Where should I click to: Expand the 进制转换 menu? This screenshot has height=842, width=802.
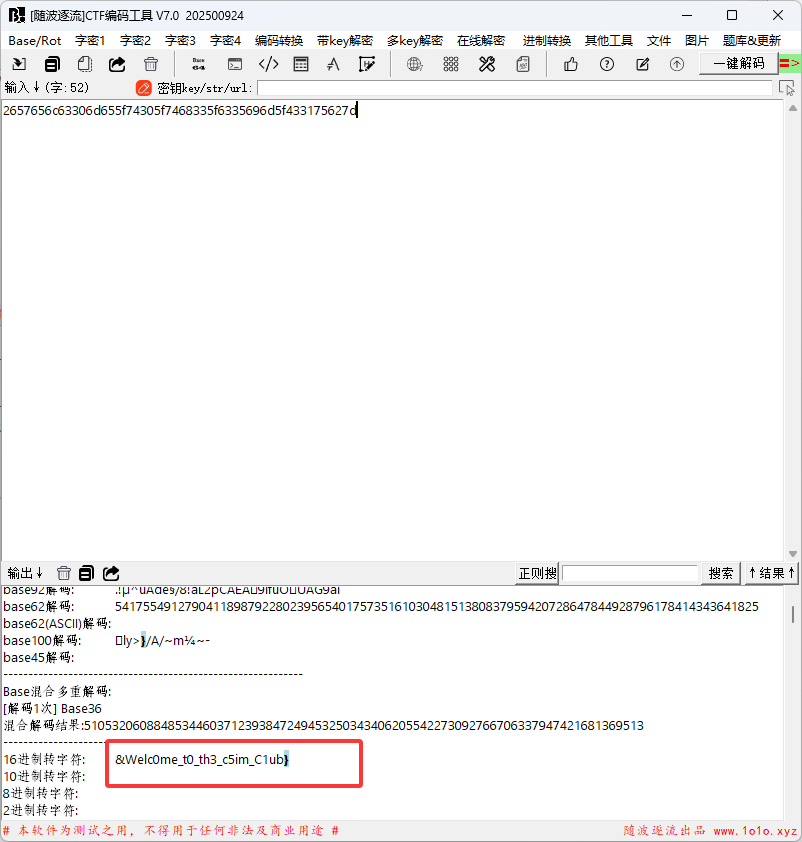point(547,41)
